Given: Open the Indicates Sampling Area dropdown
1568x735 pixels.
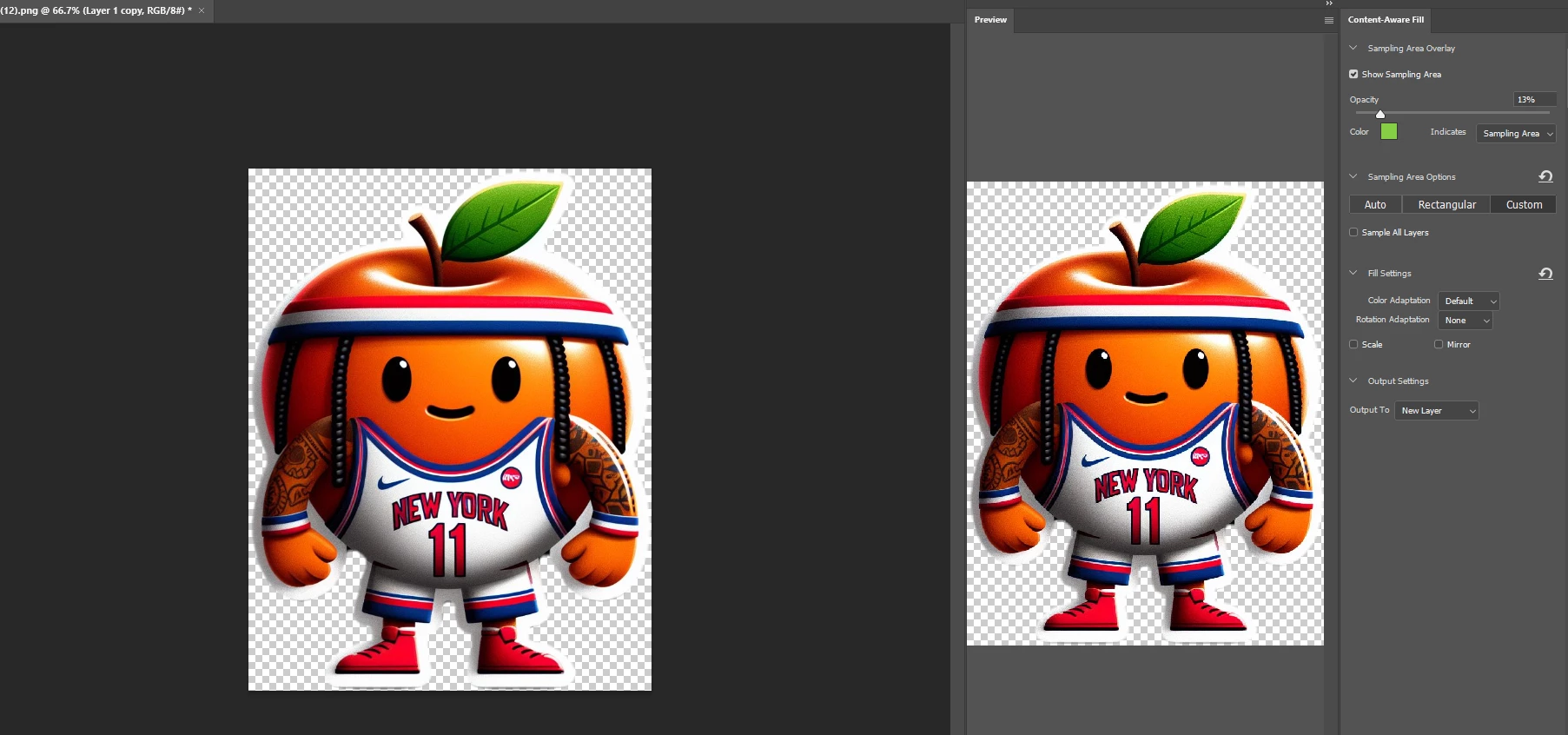Looking at the screenshot, I should (x=1516, y=133).
